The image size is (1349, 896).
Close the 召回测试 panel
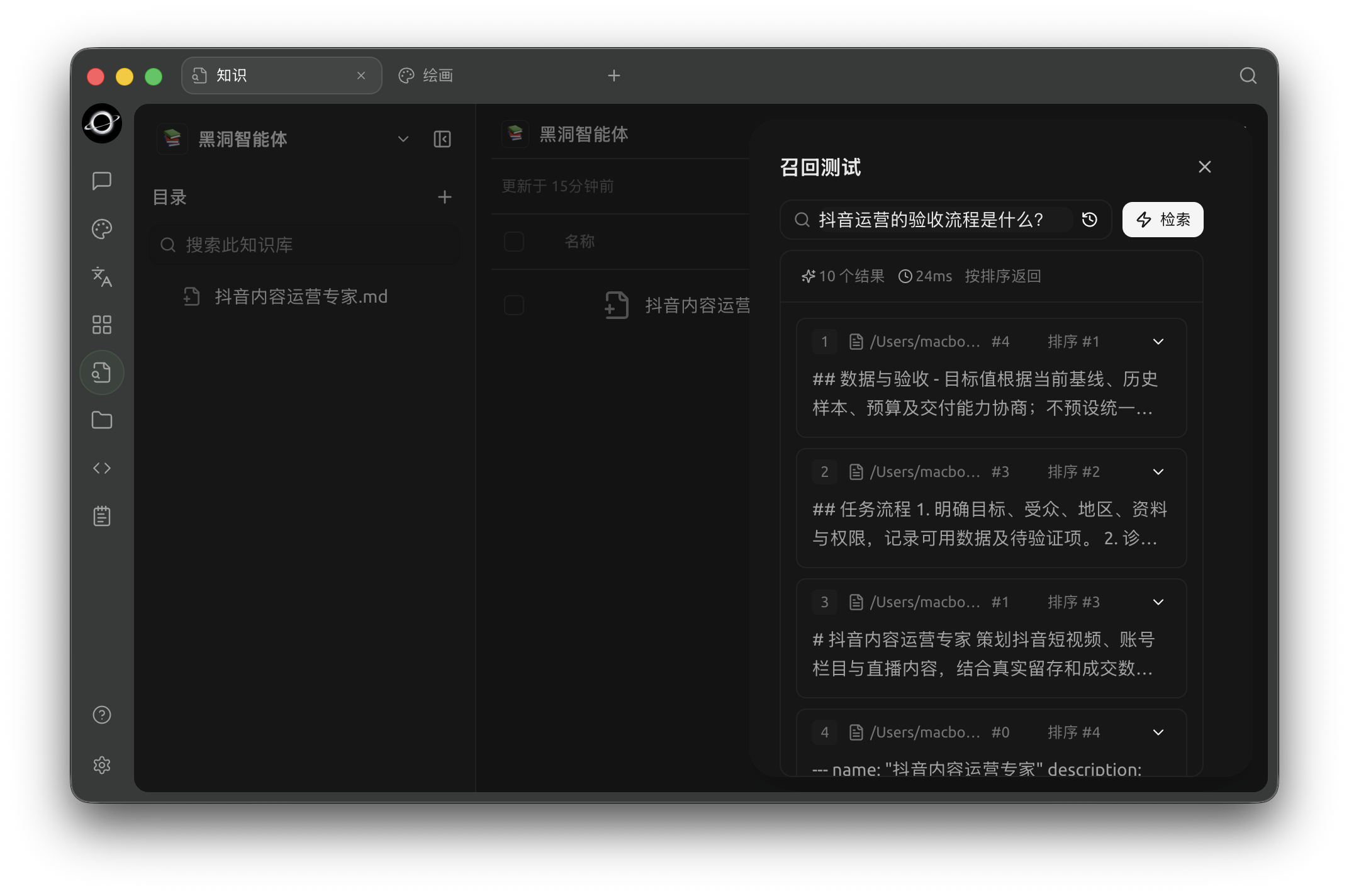[x=1205, y=167]
